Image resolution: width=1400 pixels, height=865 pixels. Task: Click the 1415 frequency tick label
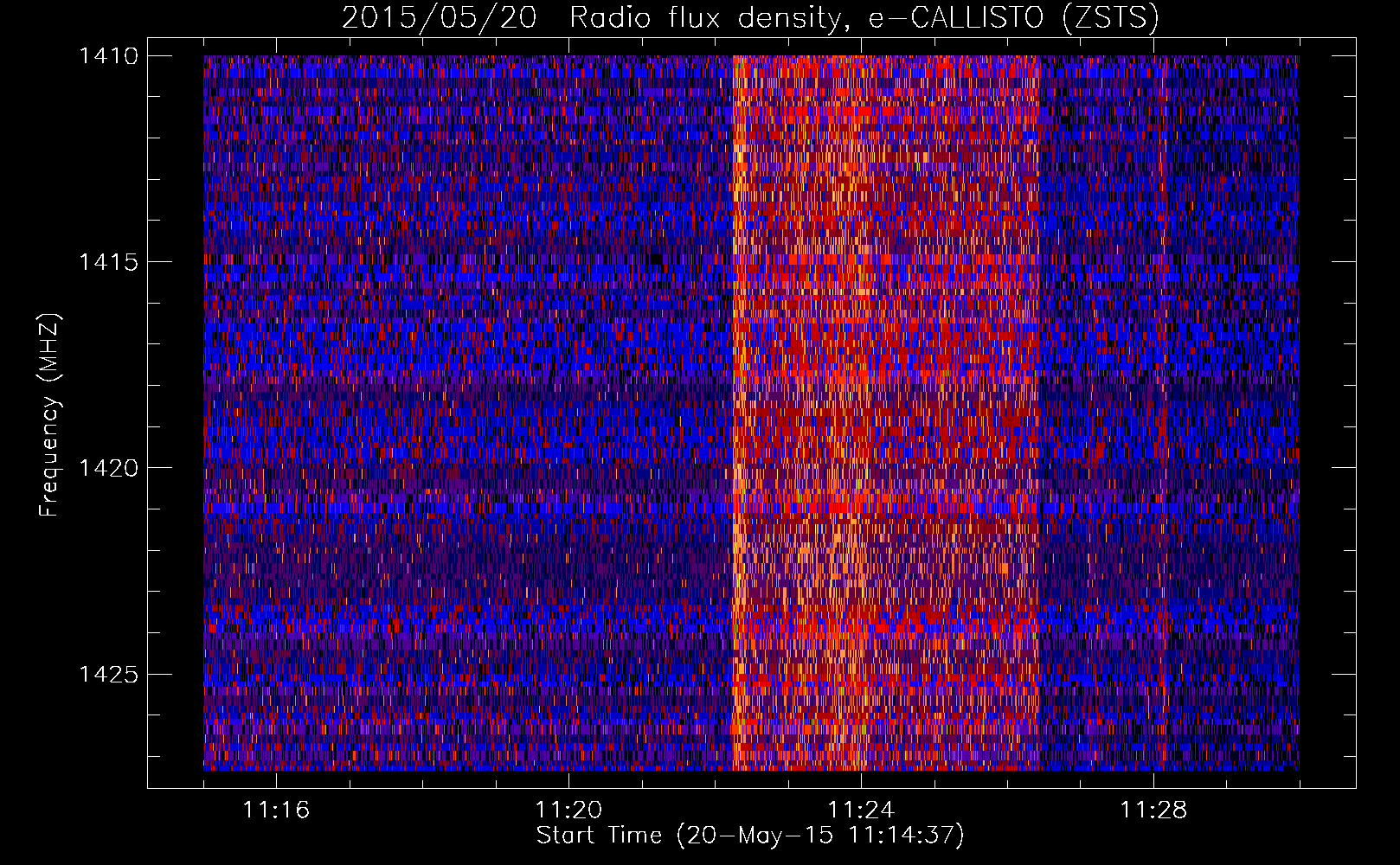(x=108, y=262)
